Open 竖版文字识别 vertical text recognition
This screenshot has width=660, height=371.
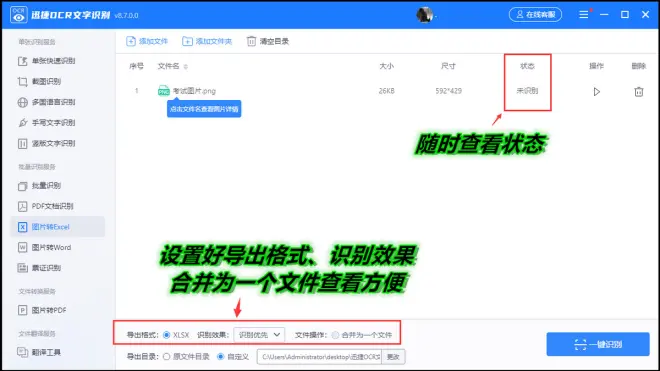46,144
